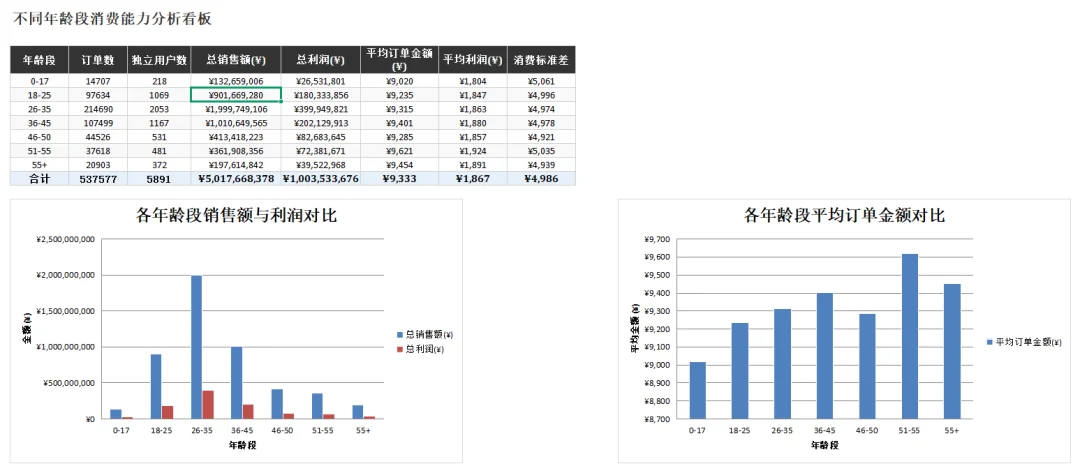The width and height of the screenshot is (1080, 473).
Task: Select average profit cell ¥1,924
Action: pos(472,151)
